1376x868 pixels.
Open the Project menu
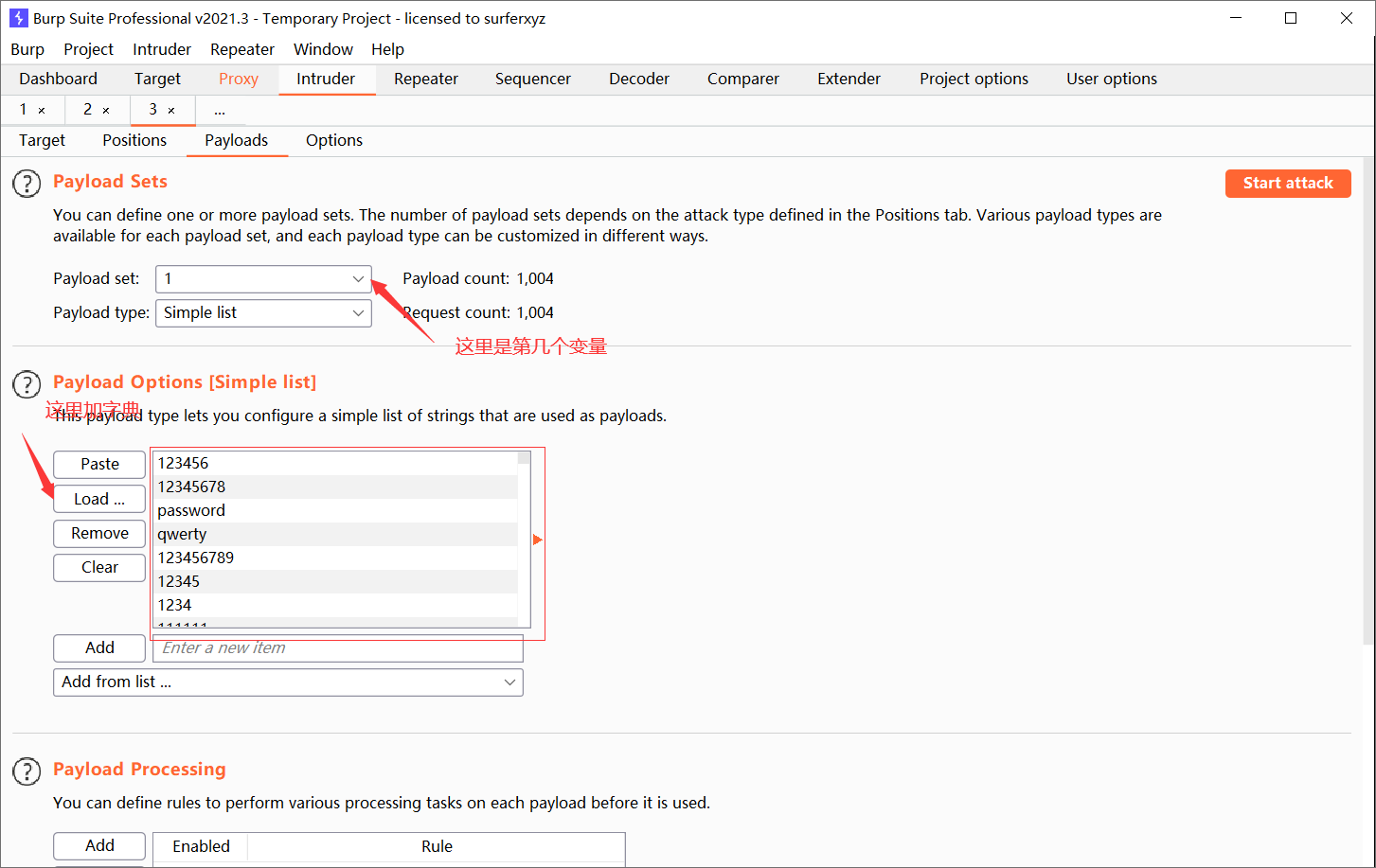point(88,49)
